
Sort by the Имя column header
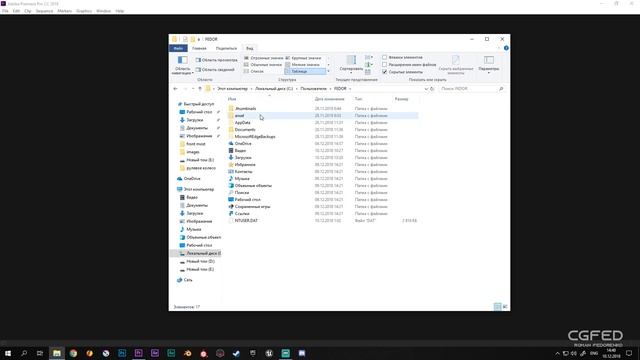click(x=232, y=99)
